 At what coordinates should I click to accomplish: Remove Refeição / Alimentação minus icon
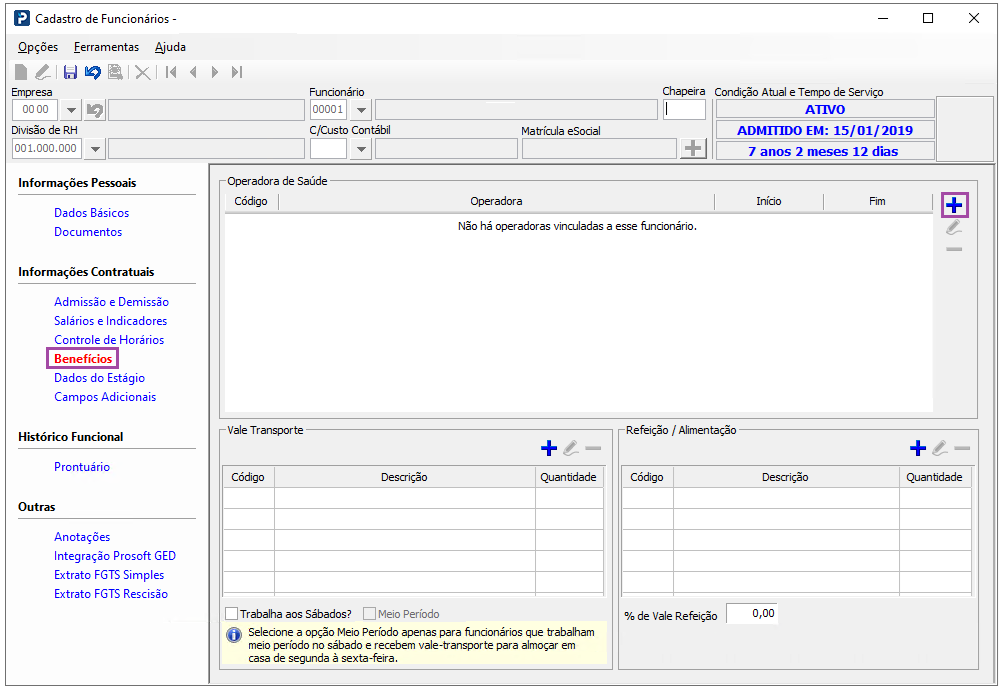962,448
